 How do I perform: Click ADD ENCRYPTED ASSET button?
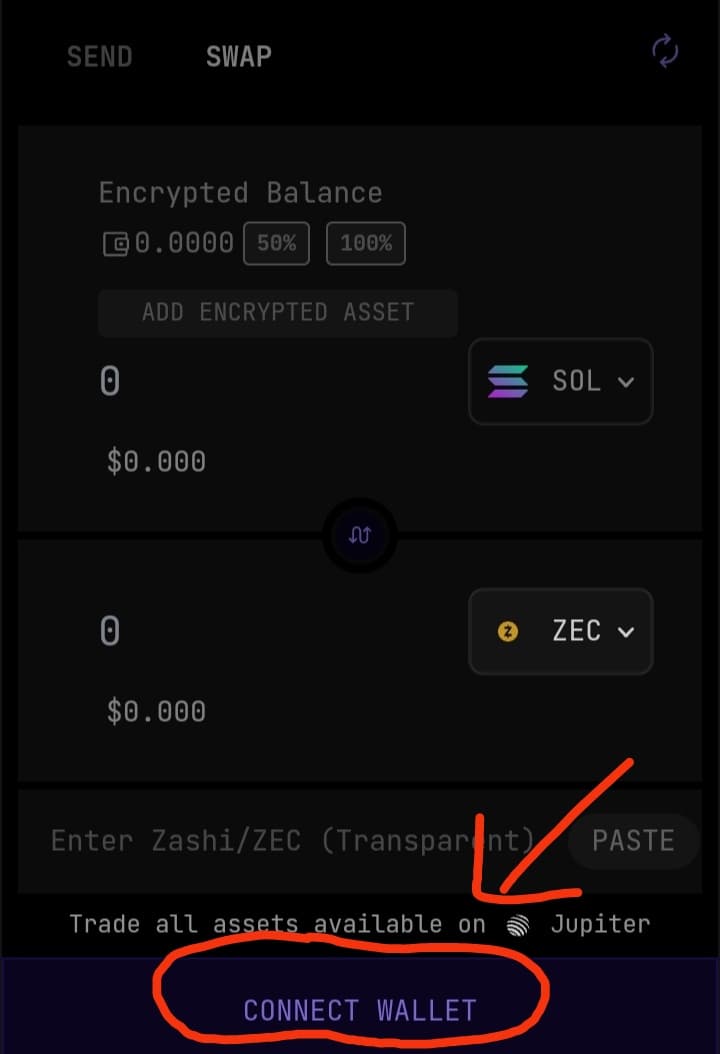coord(277,312)
